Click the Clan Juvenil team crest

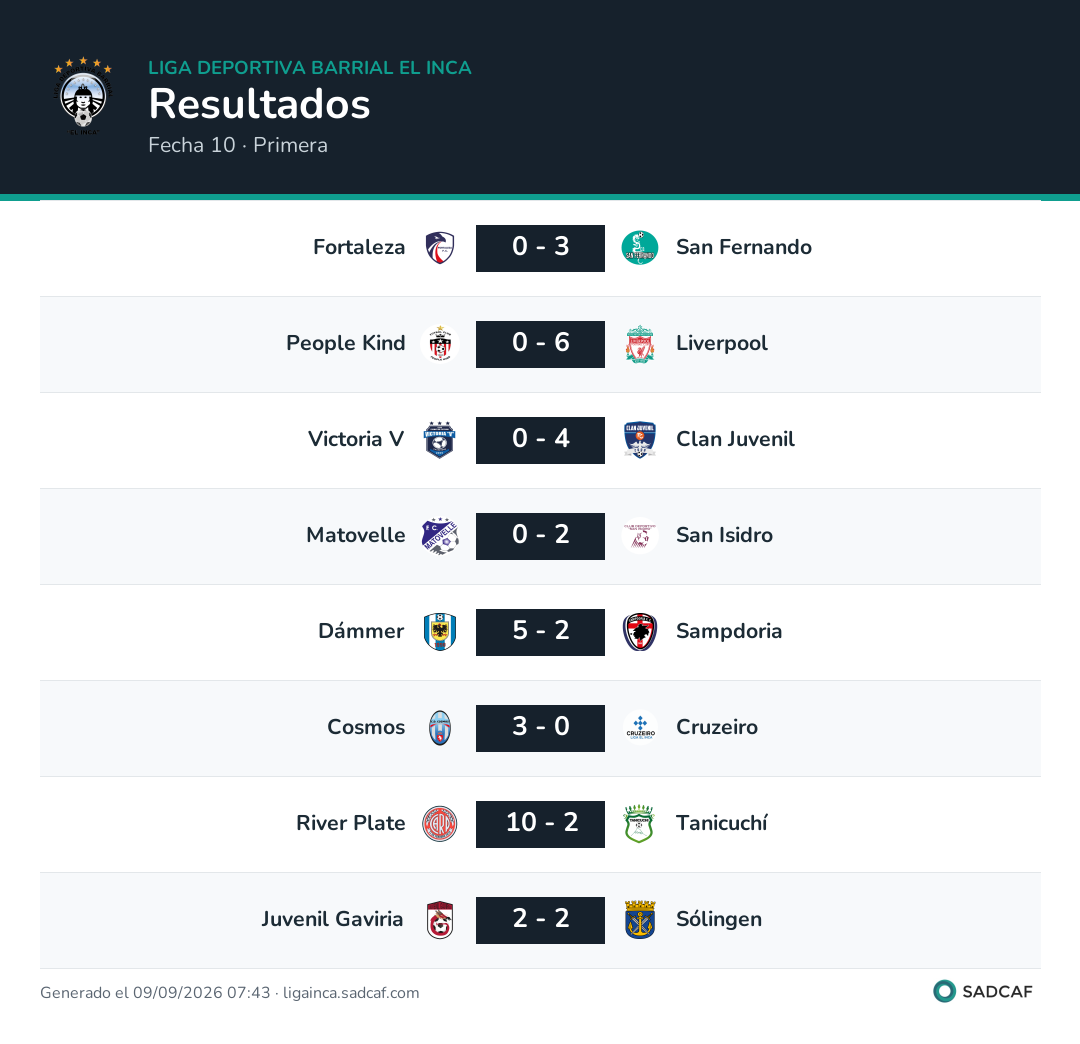(640, 440)
